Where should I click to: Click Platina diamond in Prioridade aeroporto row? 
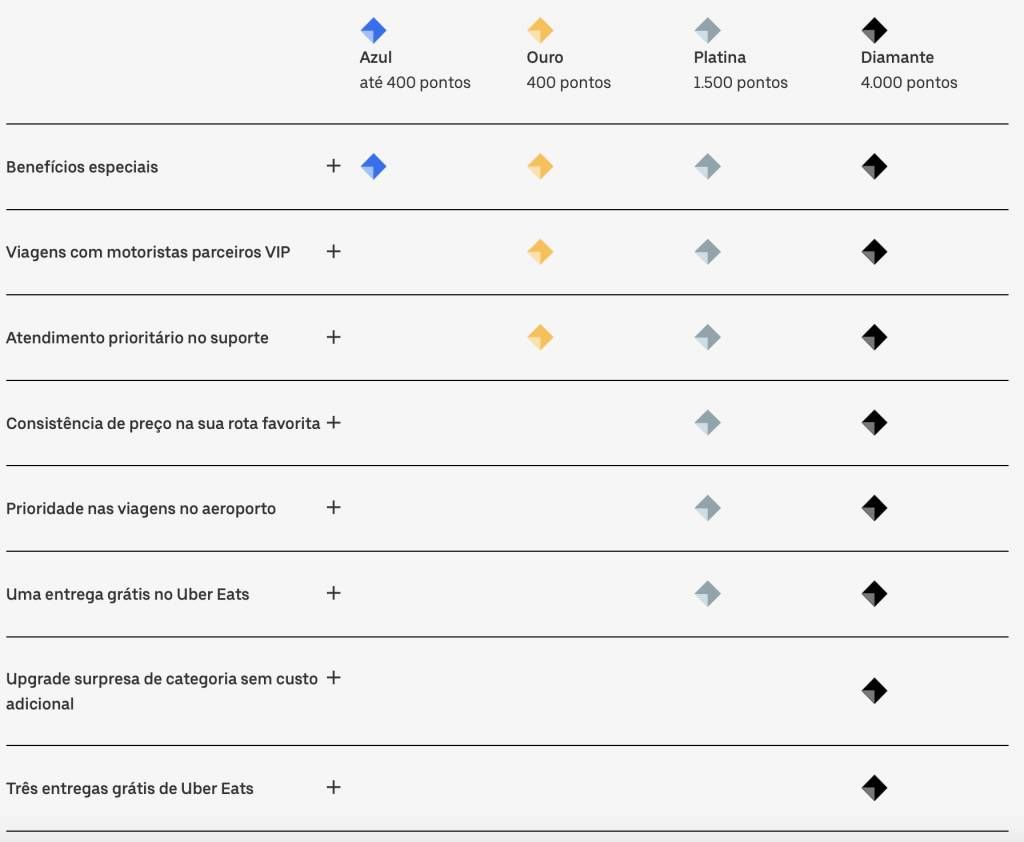707,508
